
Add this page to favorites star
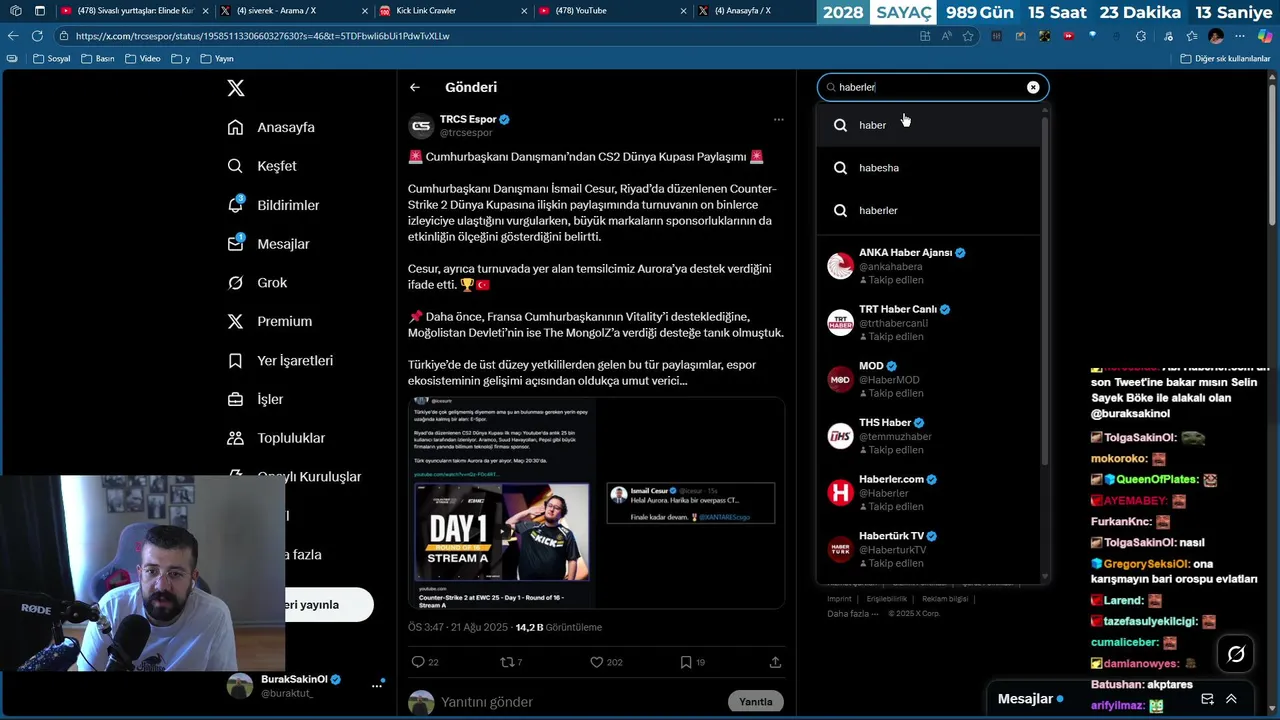(968, 36)
